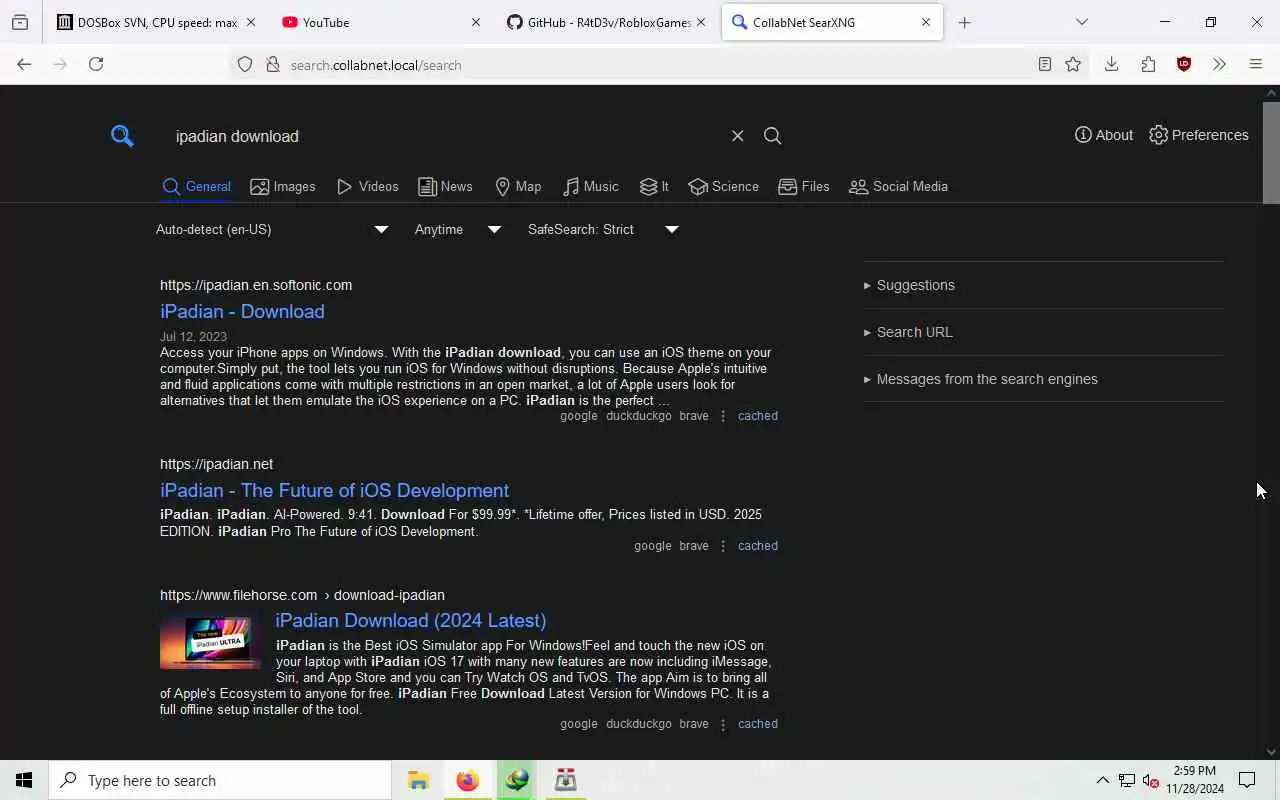Open options dots for ipadian.net result
Image resolution: width=1280 pixels, height=800 pixels.
[x=723, y=546]
